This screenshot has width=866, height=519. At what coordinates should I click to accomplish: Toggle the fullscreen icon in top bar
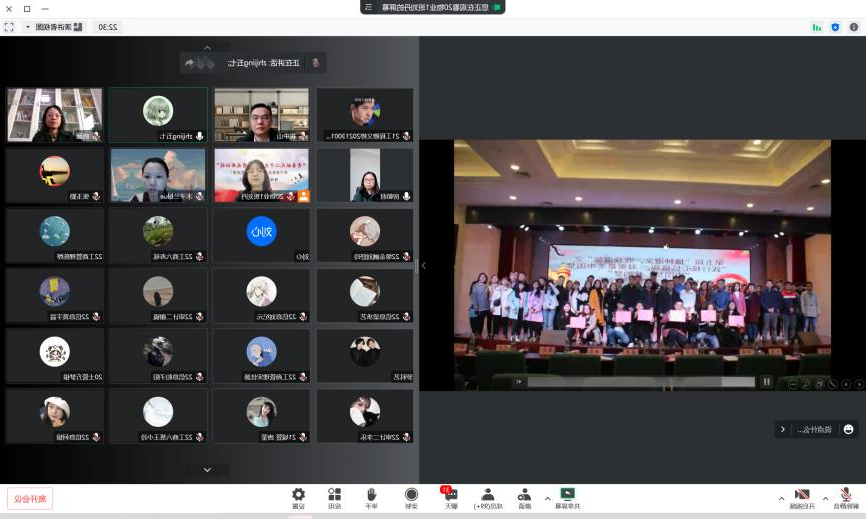(x=9, y=27)
